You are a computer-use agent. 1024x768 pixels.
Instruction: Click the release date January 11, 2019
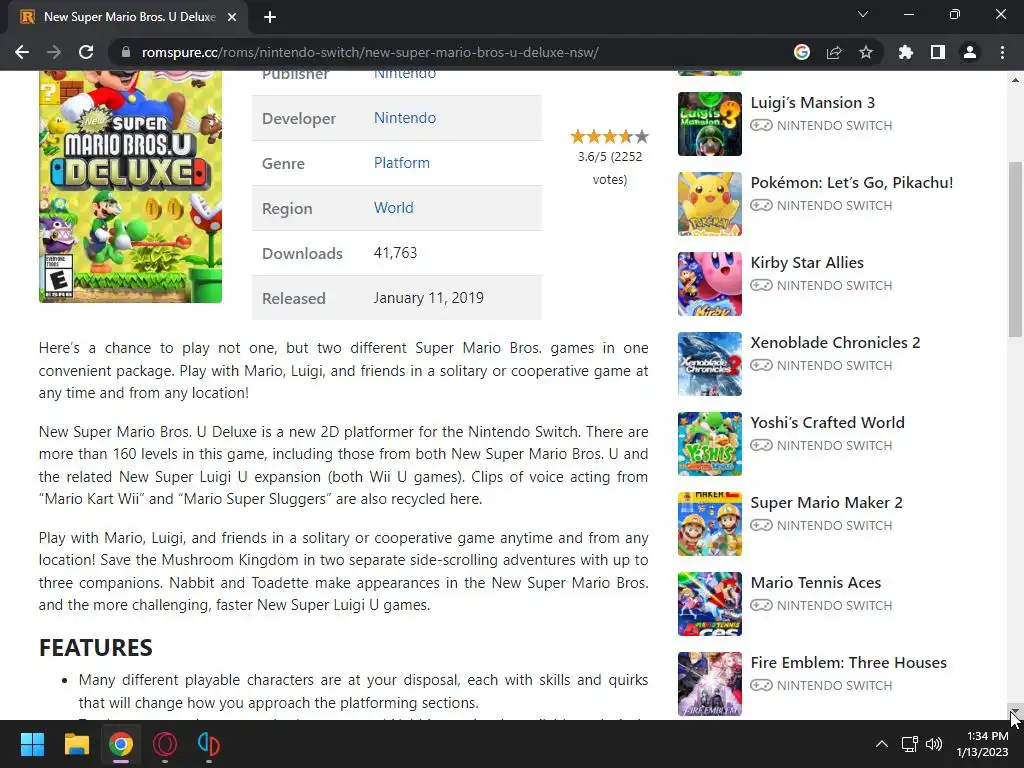click(428, 298)
